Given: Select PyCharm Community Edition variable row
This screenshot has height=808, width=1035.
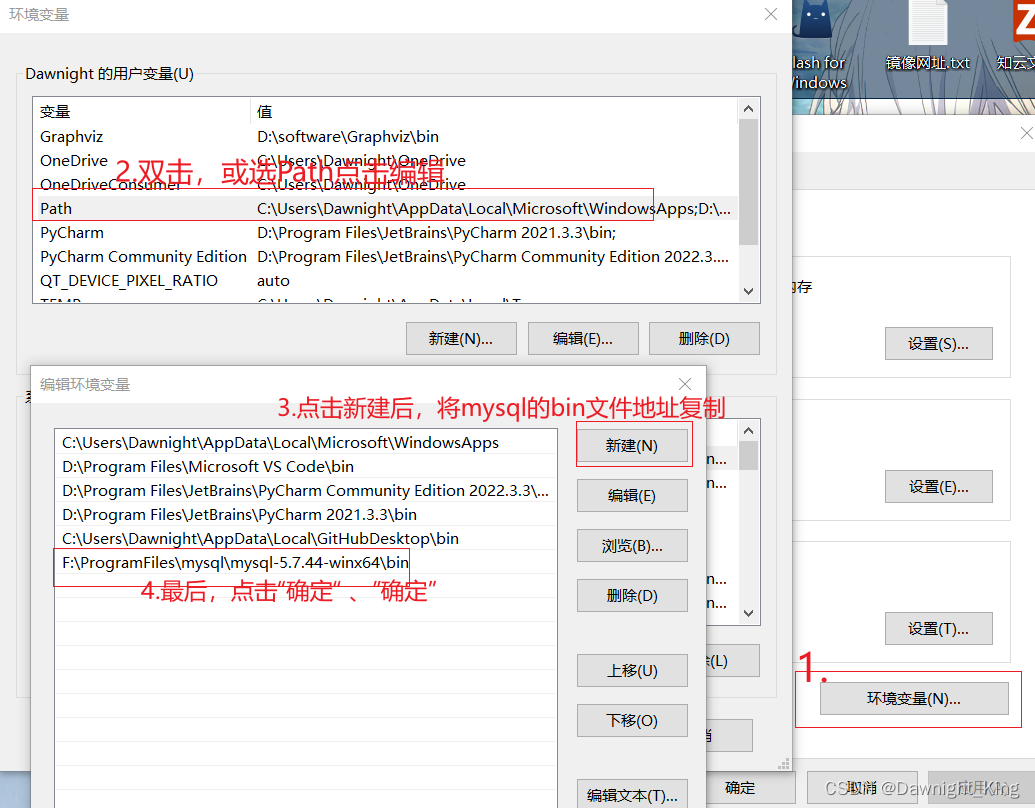Looking at the screenshot, I should click(385, 257).
